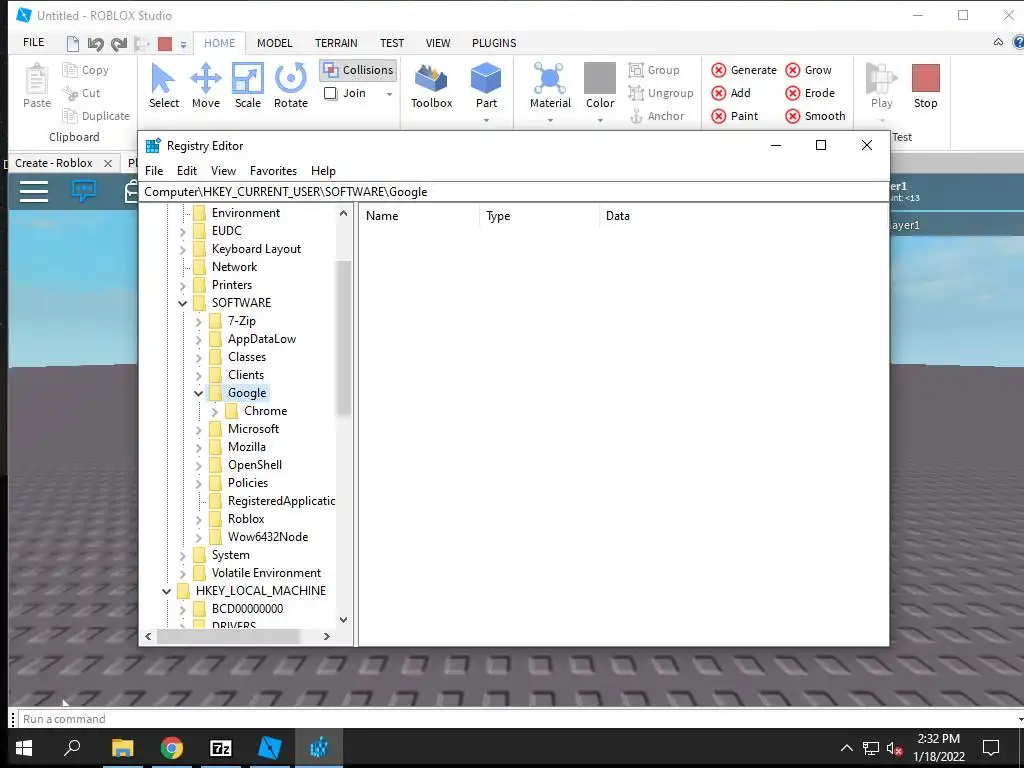Select the Mozilla registry key
This screenshot has height=768, width=1024.
(246, 447)
